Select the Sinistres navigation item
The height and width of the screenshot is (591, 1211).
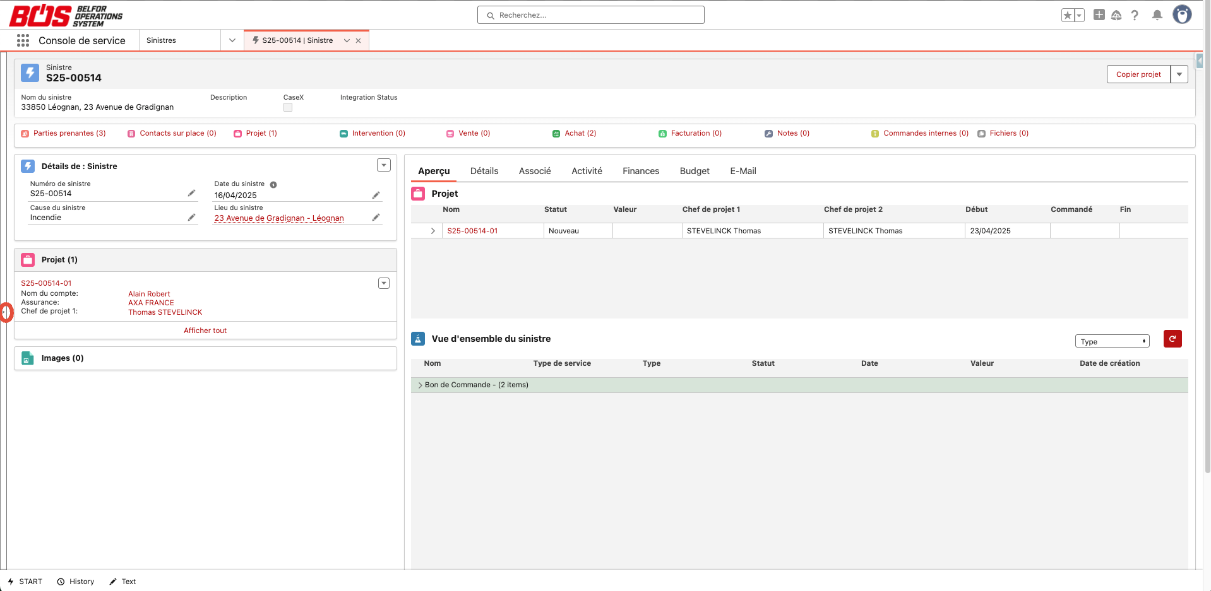[x=161, y=41]
